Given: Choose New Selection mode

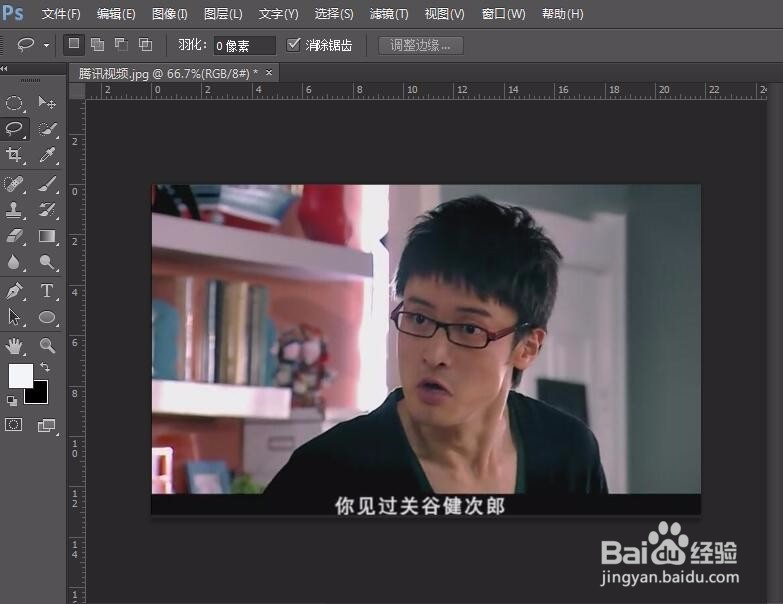Looking at the screenshot, I should tap(74, 44).
